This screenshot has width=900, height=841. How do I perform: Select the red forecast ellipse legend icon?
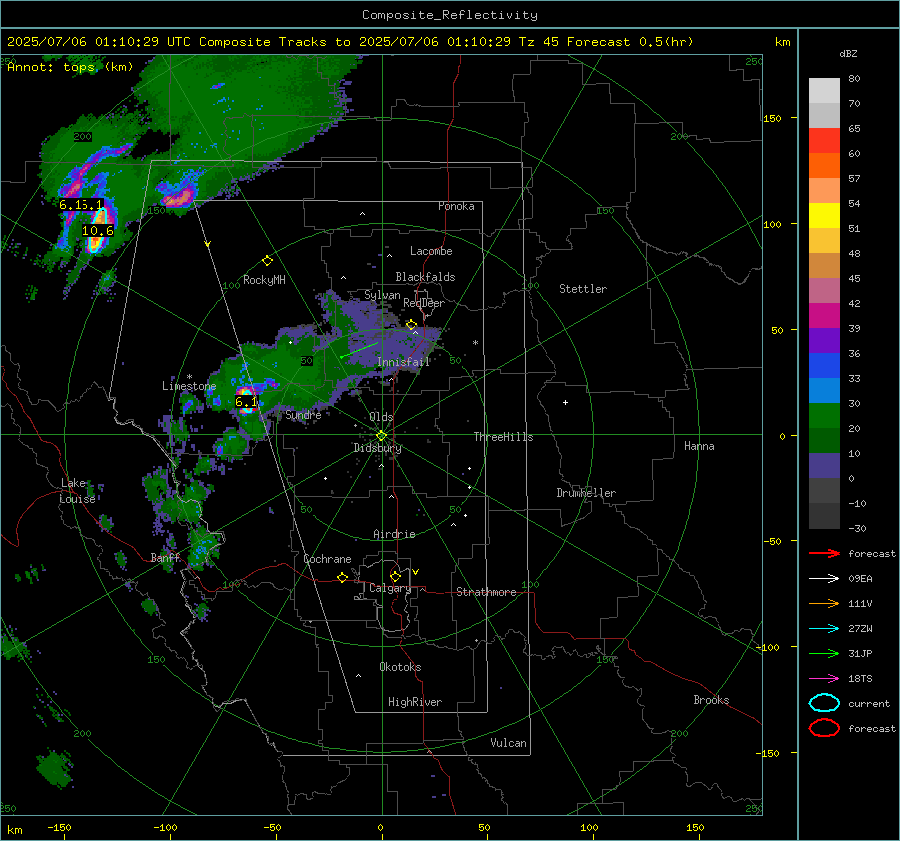(x=824, y=728)
